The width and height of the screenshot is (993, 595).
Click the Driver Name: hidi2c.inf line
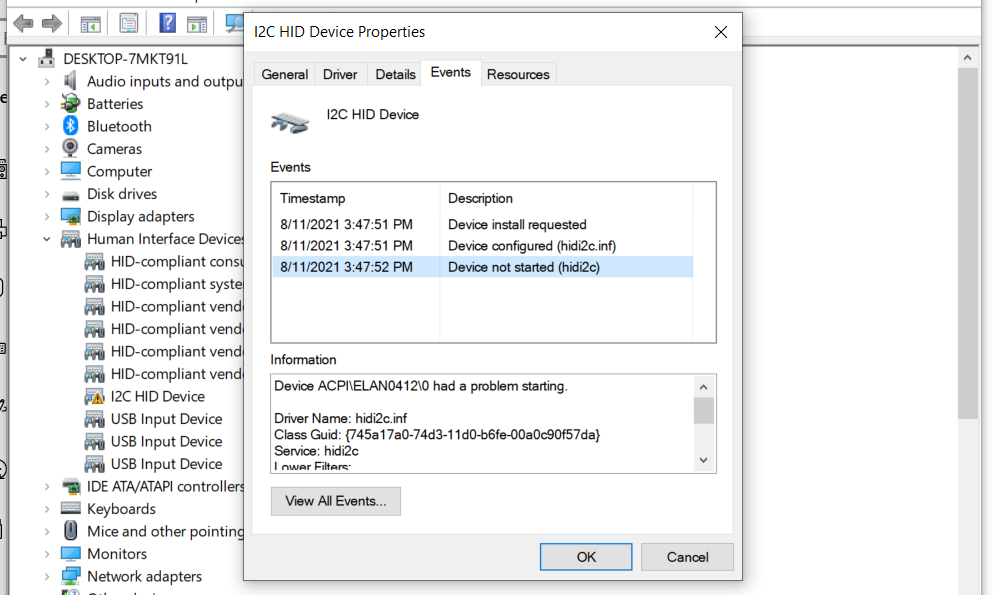[341, 418]
